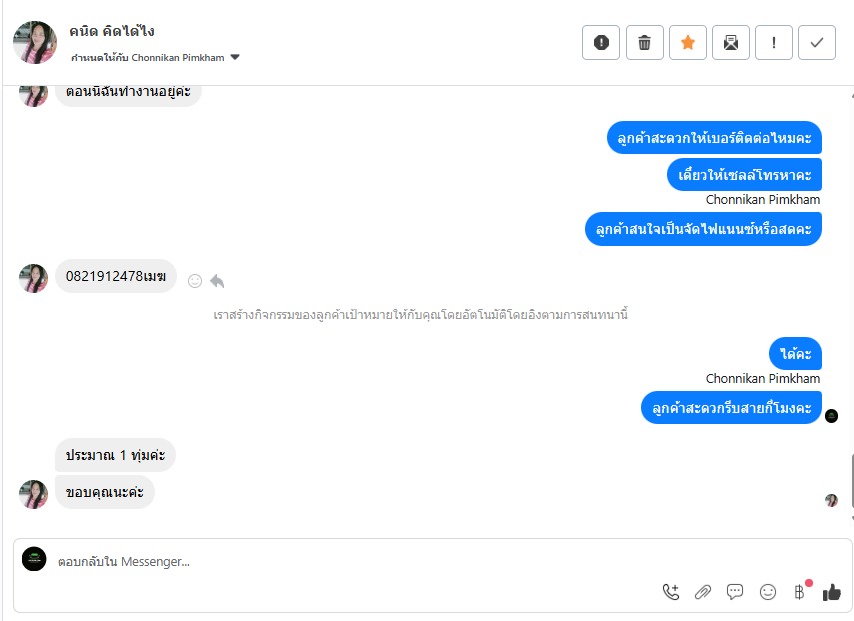Click the phone add contact icon
Image resolution: width=854 pixels, height=621 pixels.
671,592
